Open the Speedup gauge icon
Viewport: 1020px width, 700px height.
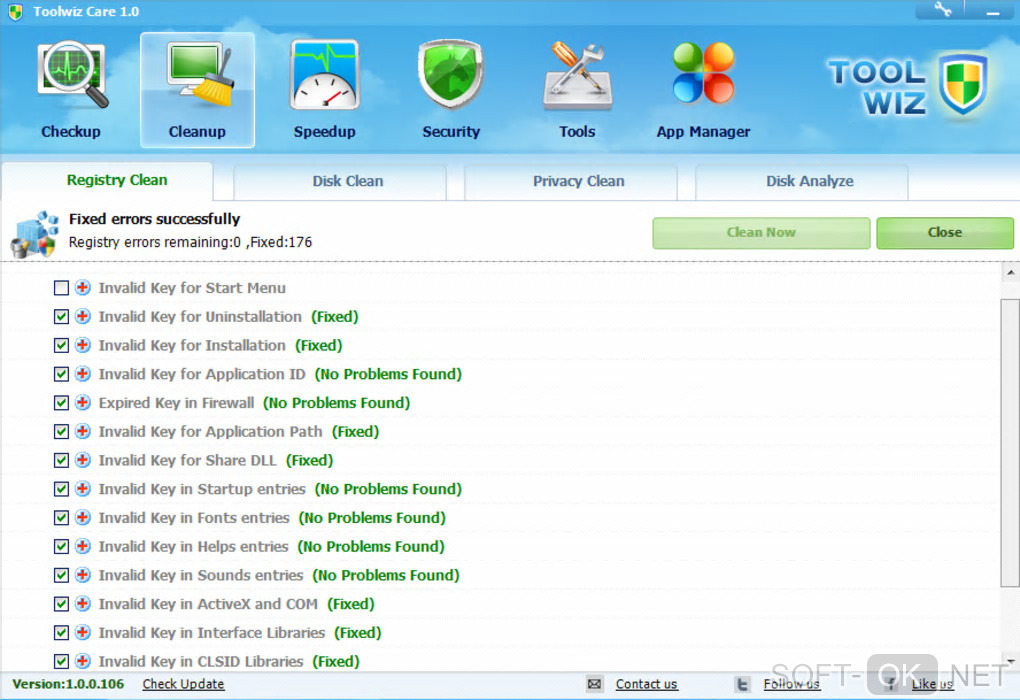pos(325,74)
